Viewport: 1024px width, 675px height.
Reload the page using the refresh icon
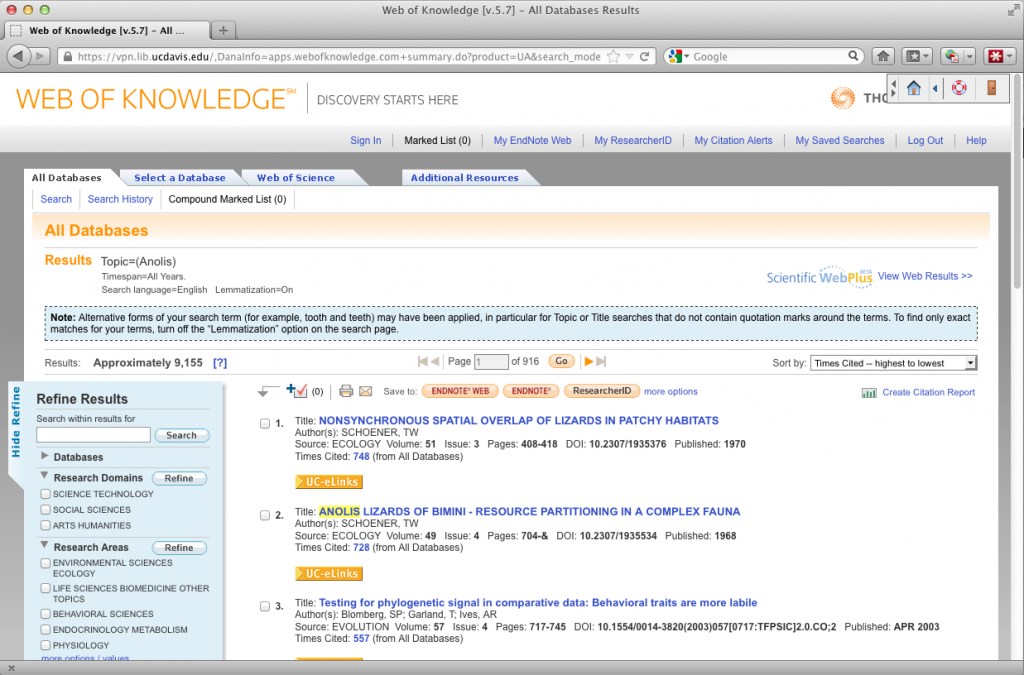click(x=645, y=57)
